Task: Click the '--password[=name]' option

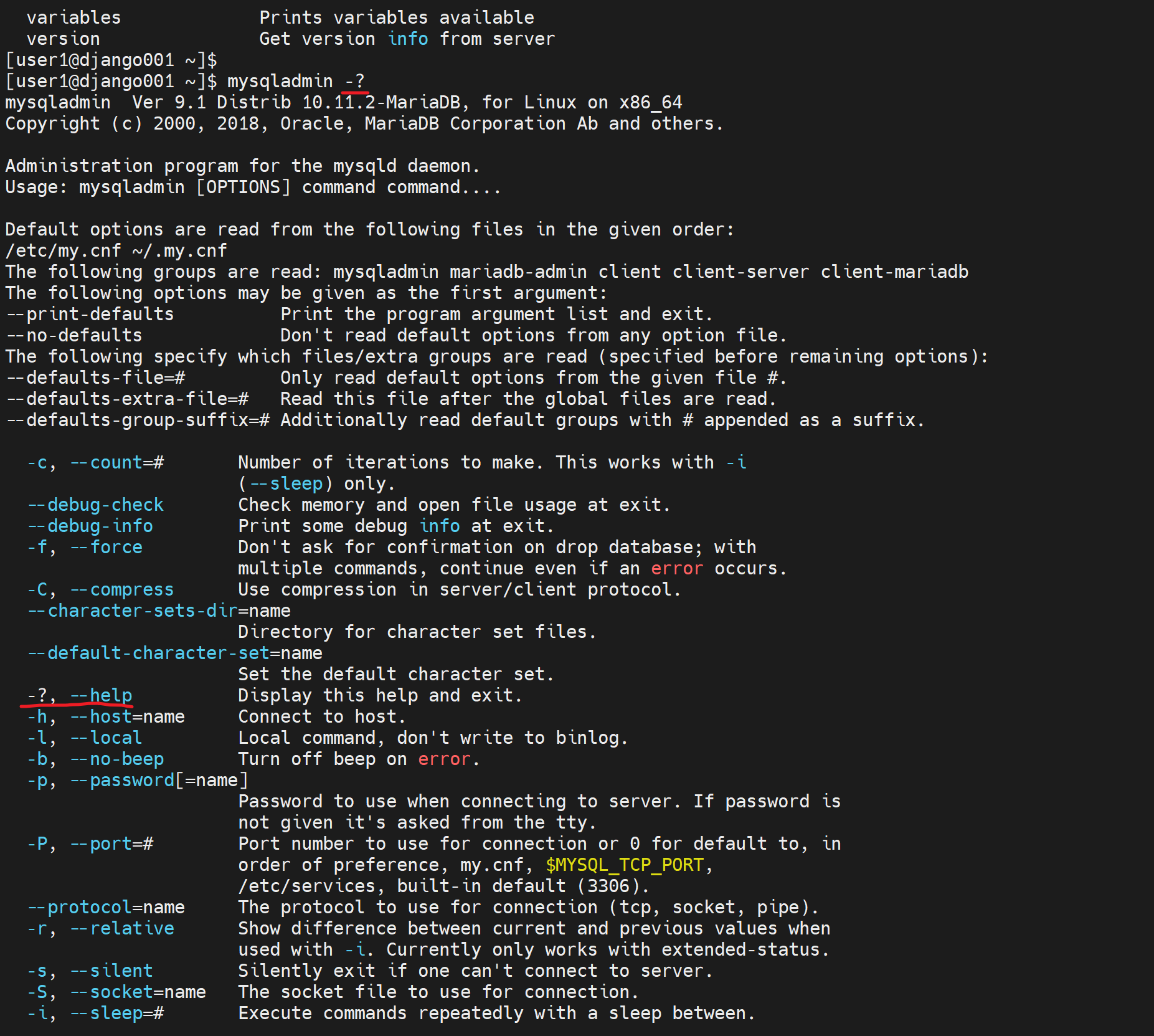Action: pos(159,780)
